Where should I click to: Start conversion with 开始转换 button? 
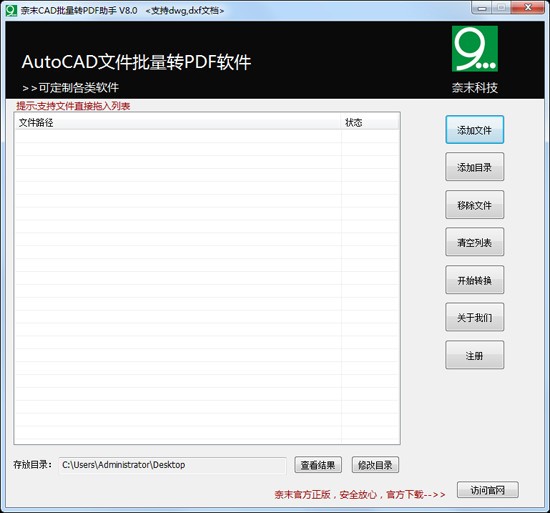pos(475,280)
